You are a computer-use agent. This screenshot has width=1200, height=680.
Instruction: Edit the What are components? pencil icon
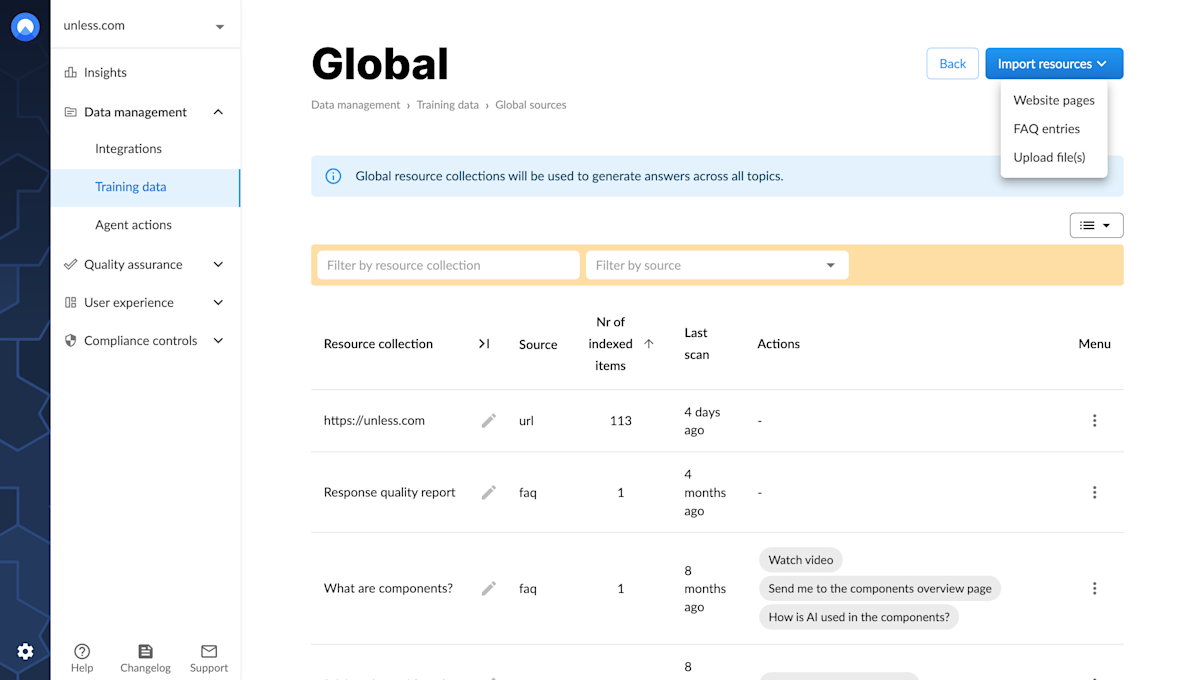[488, 589]
